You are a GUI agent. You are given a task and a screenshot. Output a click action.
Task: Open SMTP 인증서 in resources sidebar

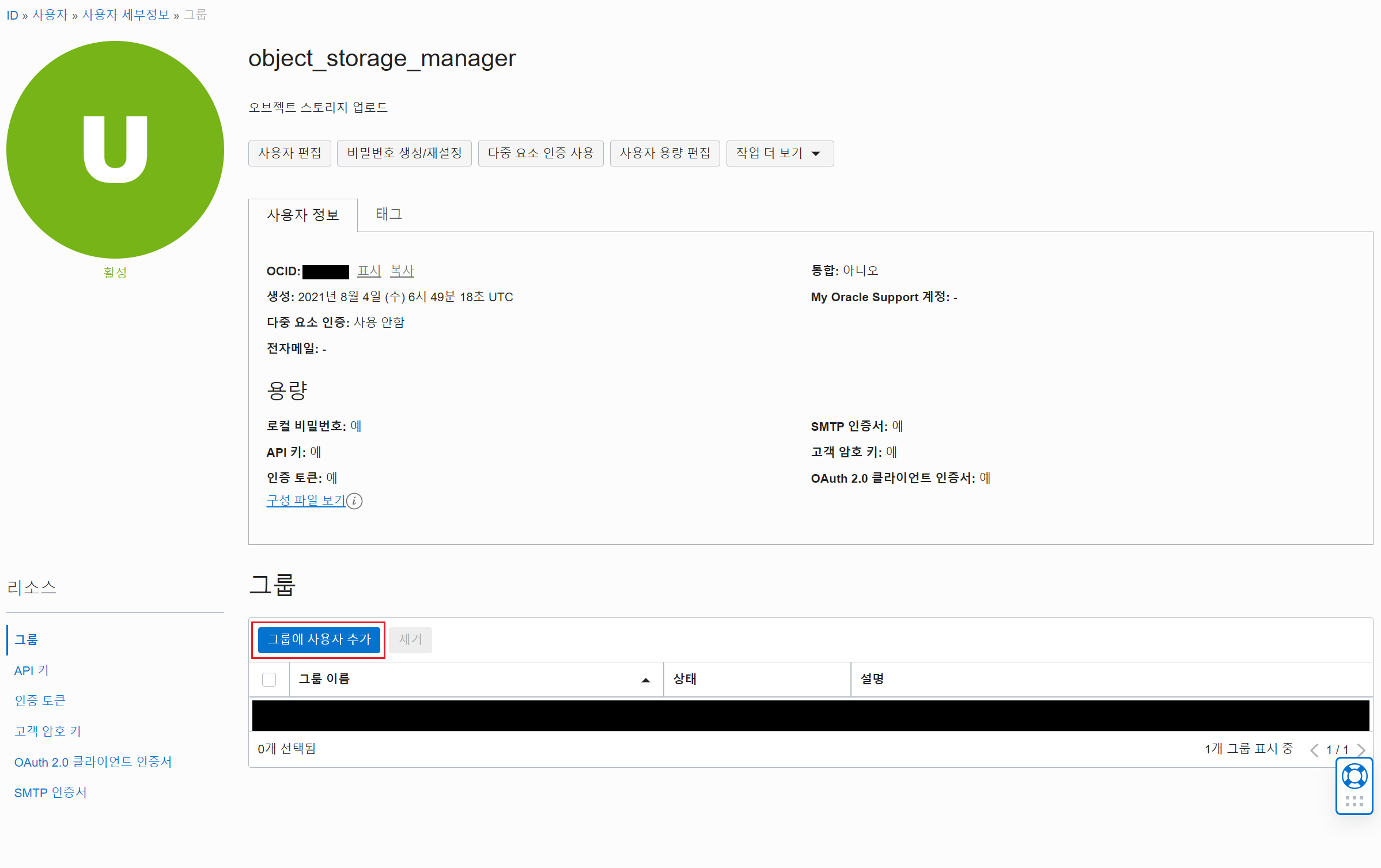50,793
